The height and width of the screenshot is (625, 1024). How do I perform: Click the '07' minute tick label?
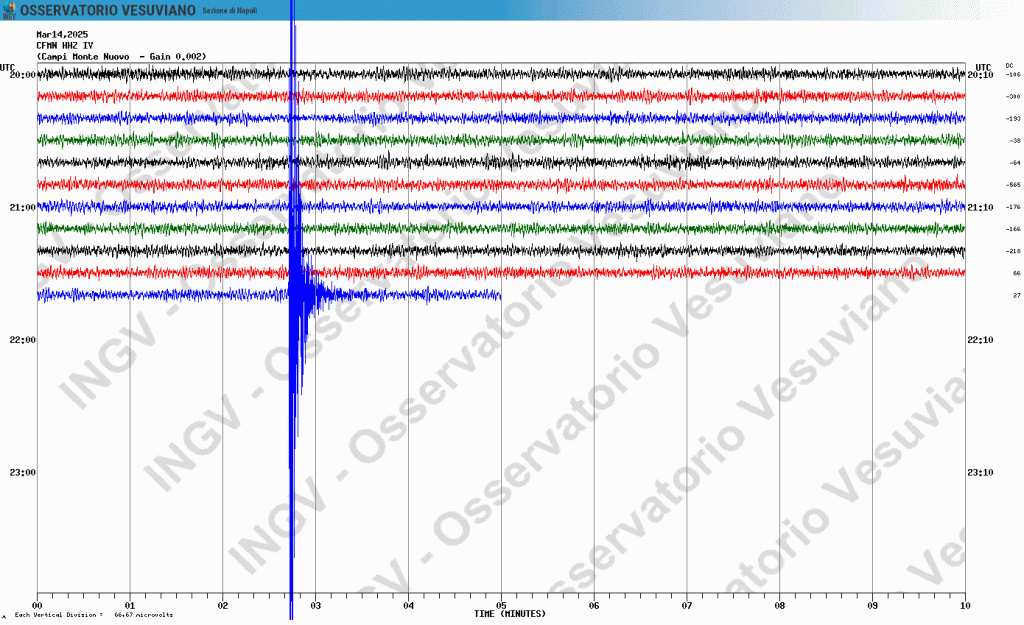(x=686, y=606)
